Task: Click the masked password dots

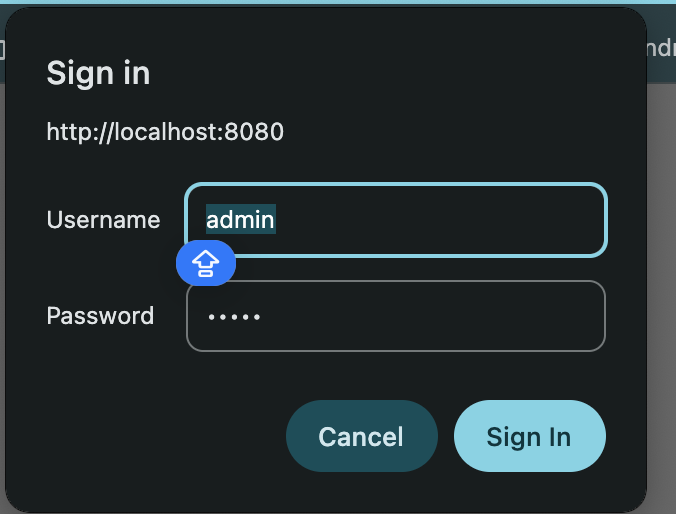Action: [233, 317]
